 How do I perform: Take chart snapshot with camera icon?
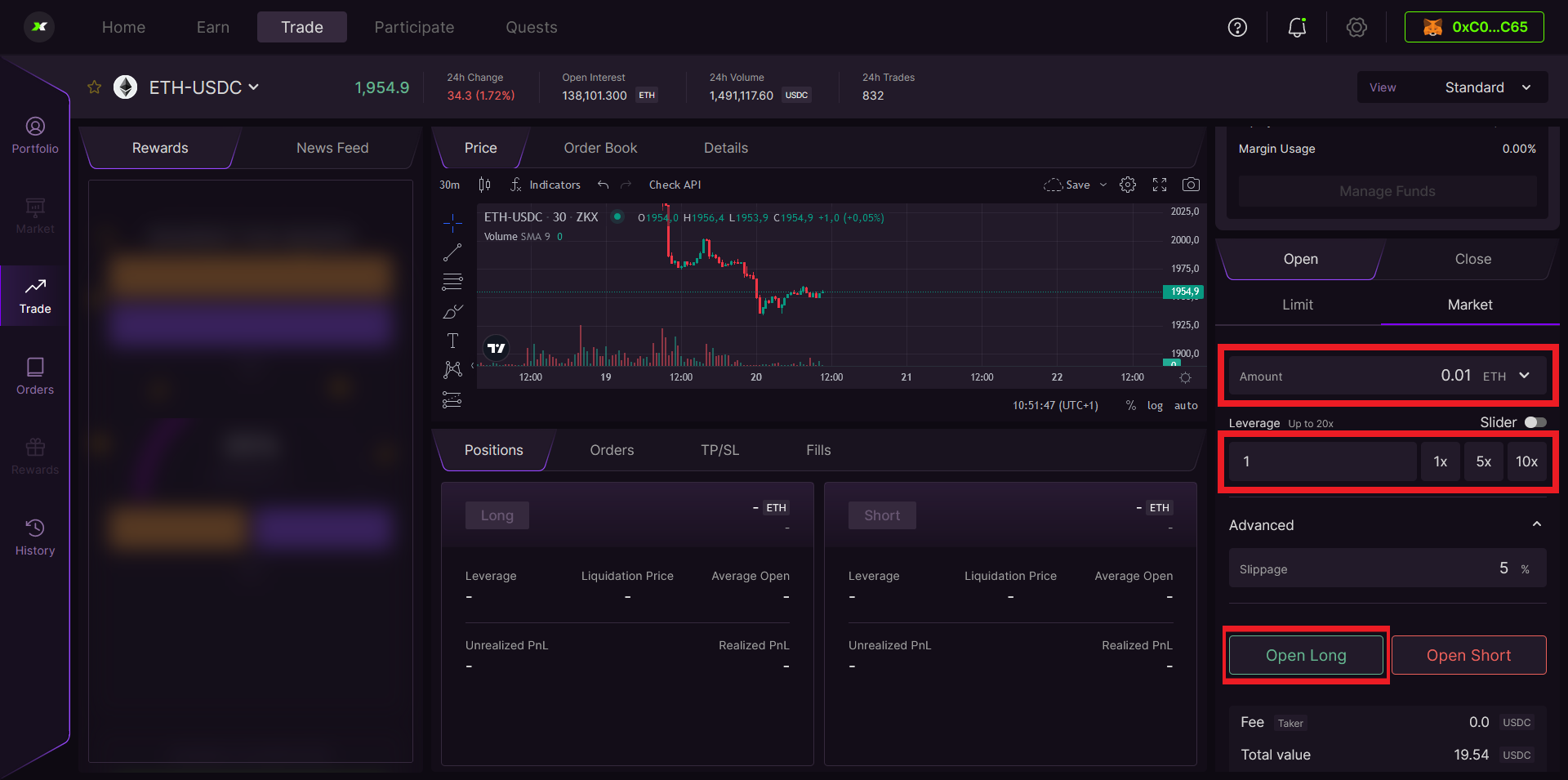(x=1192, y=185)
